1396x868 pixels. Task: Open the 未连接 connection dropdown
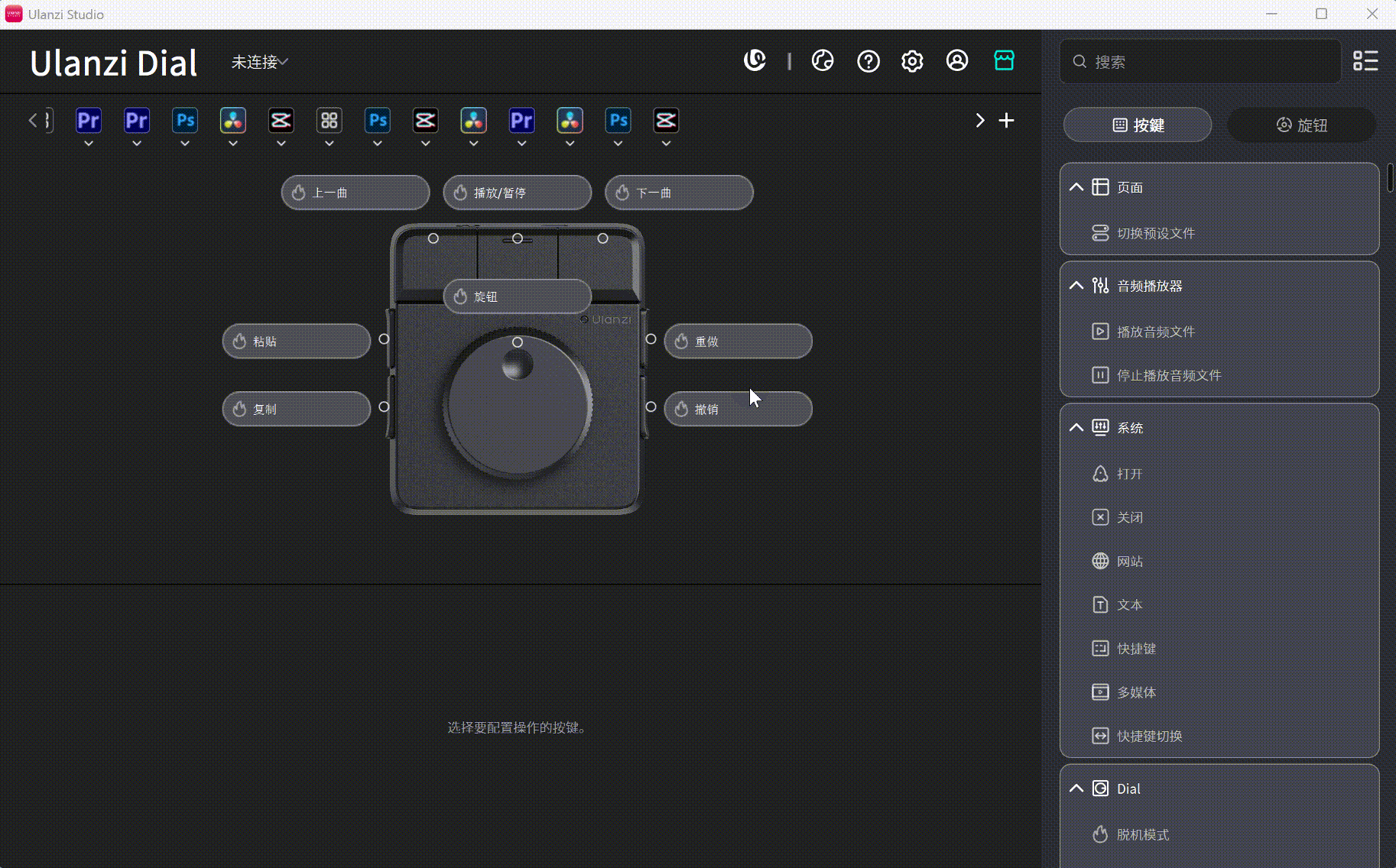pos(258,62)
